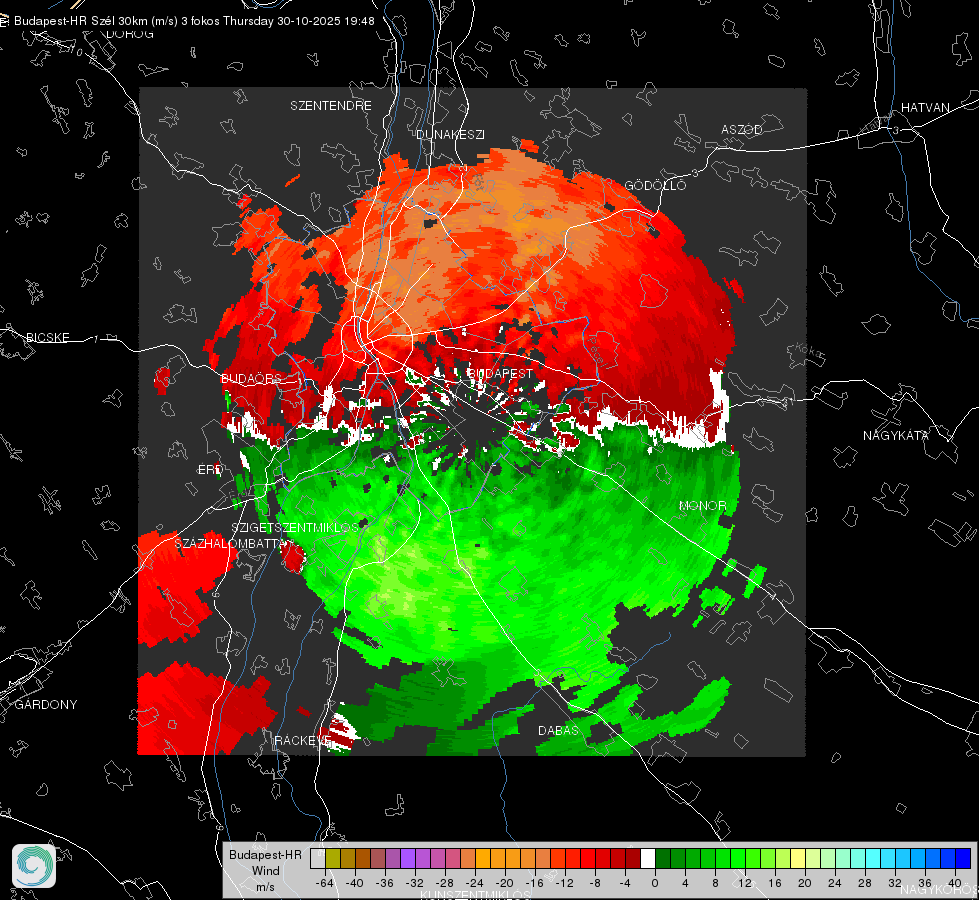Click the ASZOD map label

coord(742,129)
